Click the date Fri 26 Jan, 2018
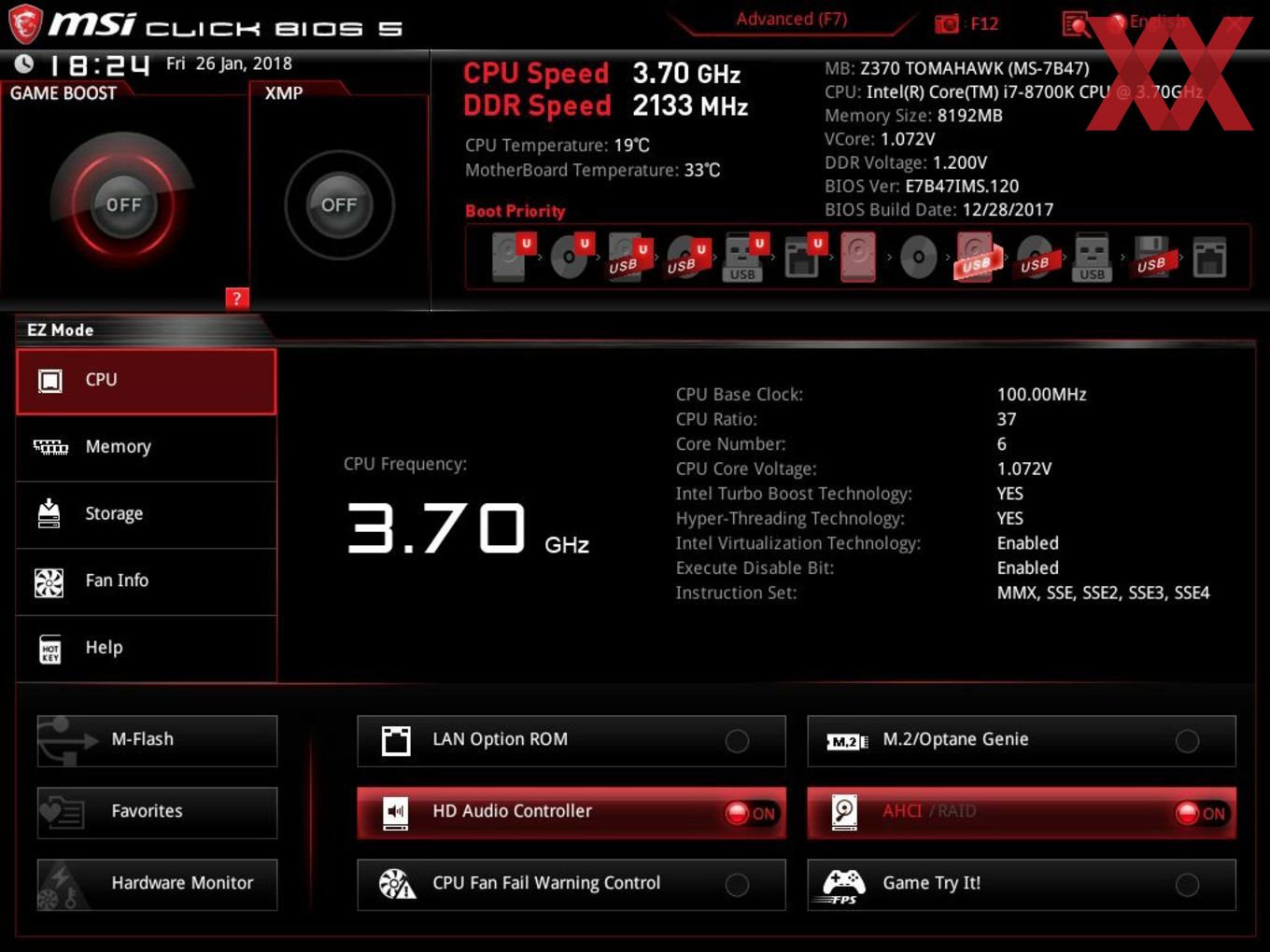The width and height of the screenshot is (1270, 952). tap(229, 63)
